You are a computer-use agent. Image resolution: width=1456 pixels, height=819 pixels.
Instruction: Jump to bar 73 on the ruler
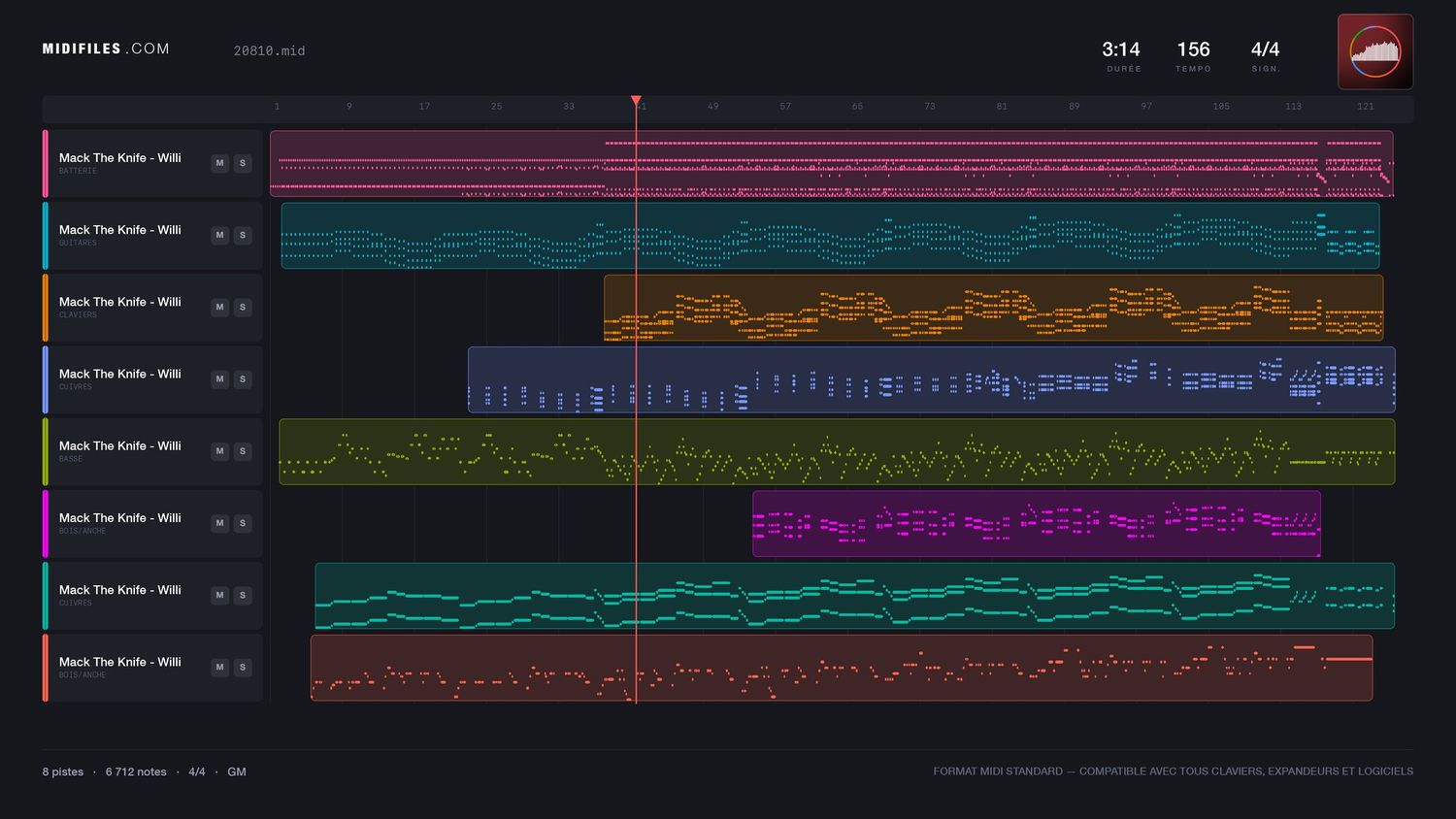930,107
